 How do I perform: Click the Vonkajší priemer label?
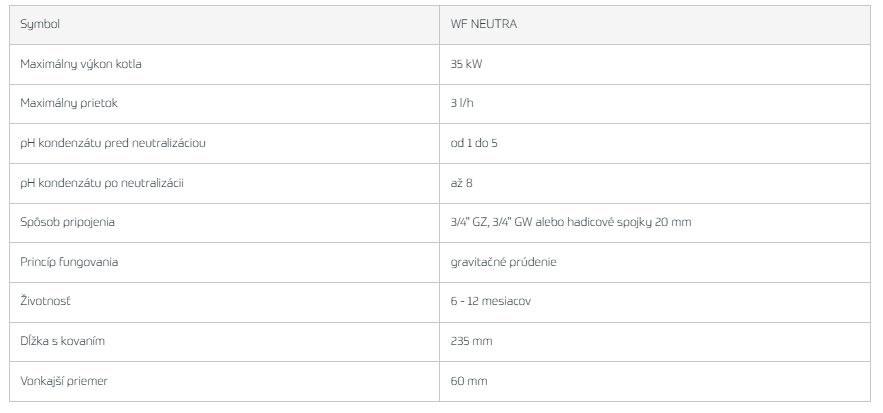[64, 381]
